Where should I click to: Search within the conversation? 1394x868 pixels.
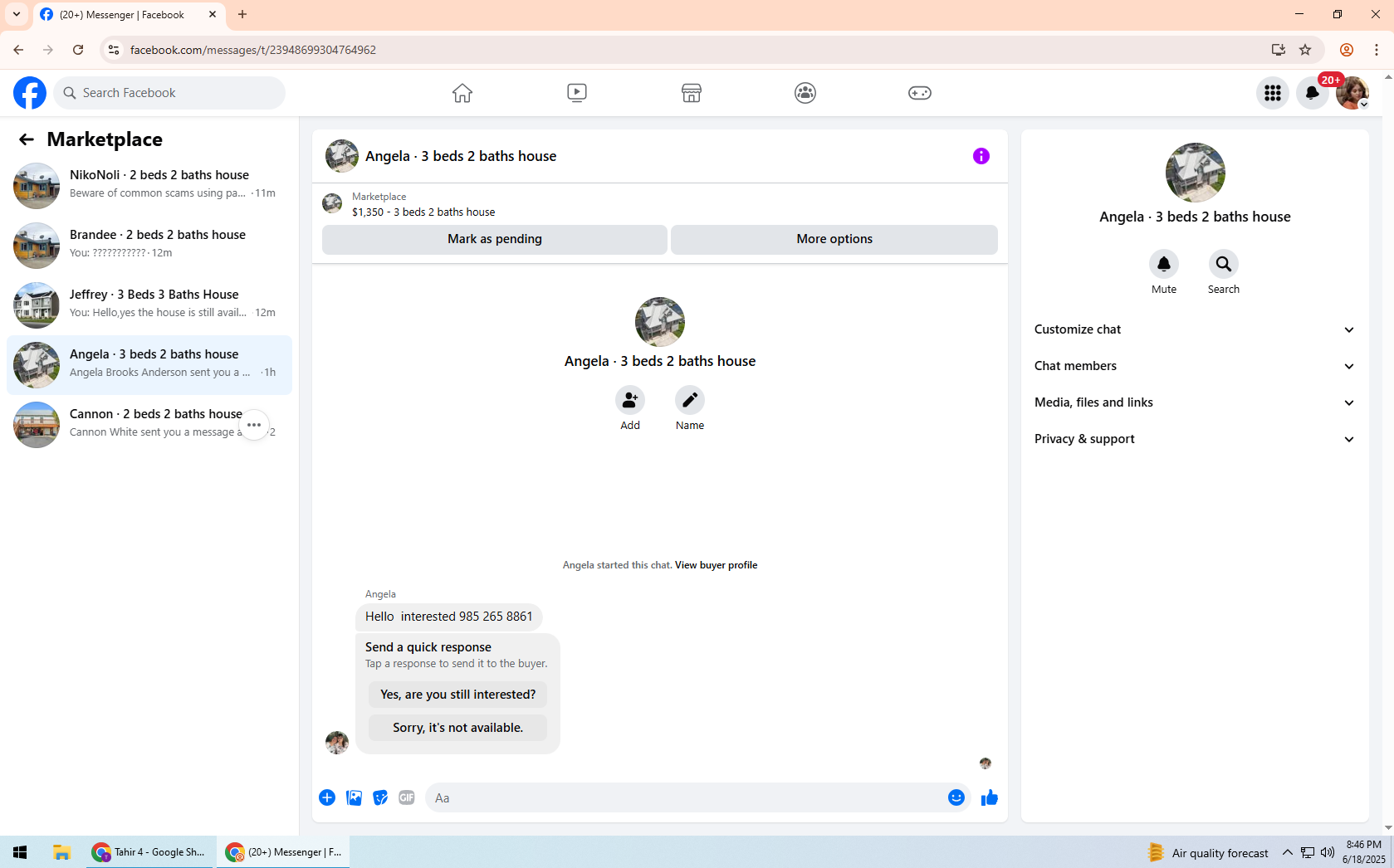pyautogui.click(x=1224, y=264)
